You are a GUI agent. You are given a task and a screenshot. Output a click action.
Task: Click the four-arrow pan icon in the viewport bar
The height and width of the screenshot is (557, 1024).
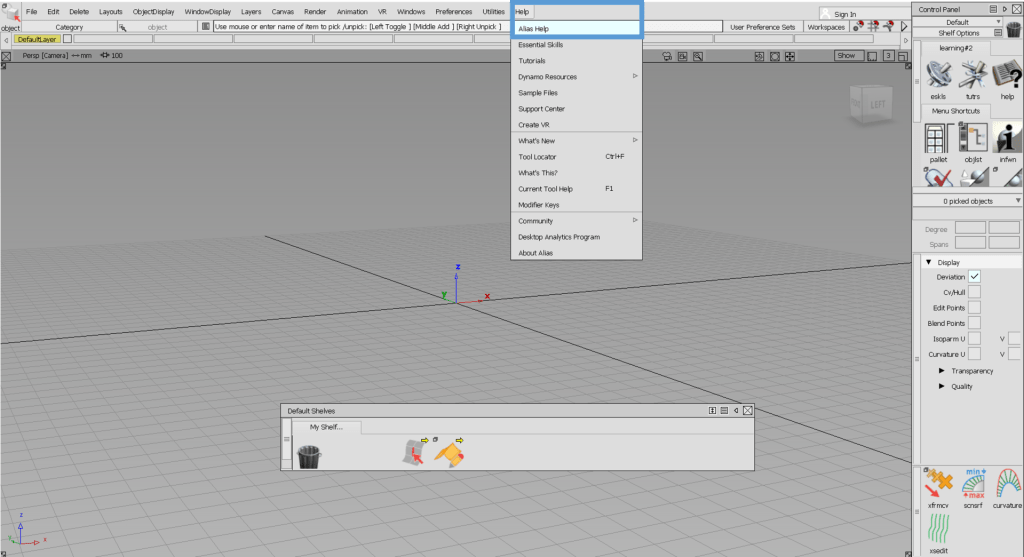pyautogui.click(x=790, y=56)
